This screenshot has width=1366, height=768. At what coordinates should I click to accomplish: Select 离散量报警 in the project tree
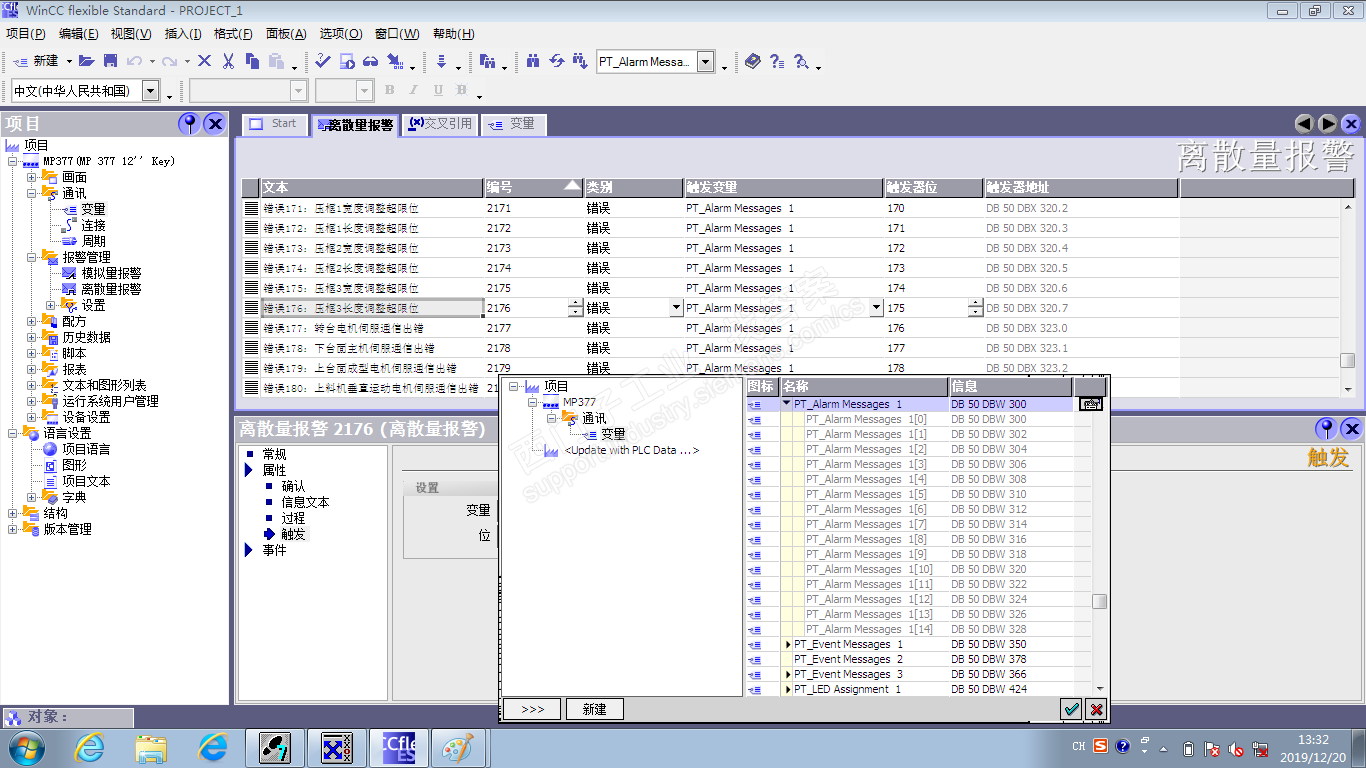click(111, 289)
